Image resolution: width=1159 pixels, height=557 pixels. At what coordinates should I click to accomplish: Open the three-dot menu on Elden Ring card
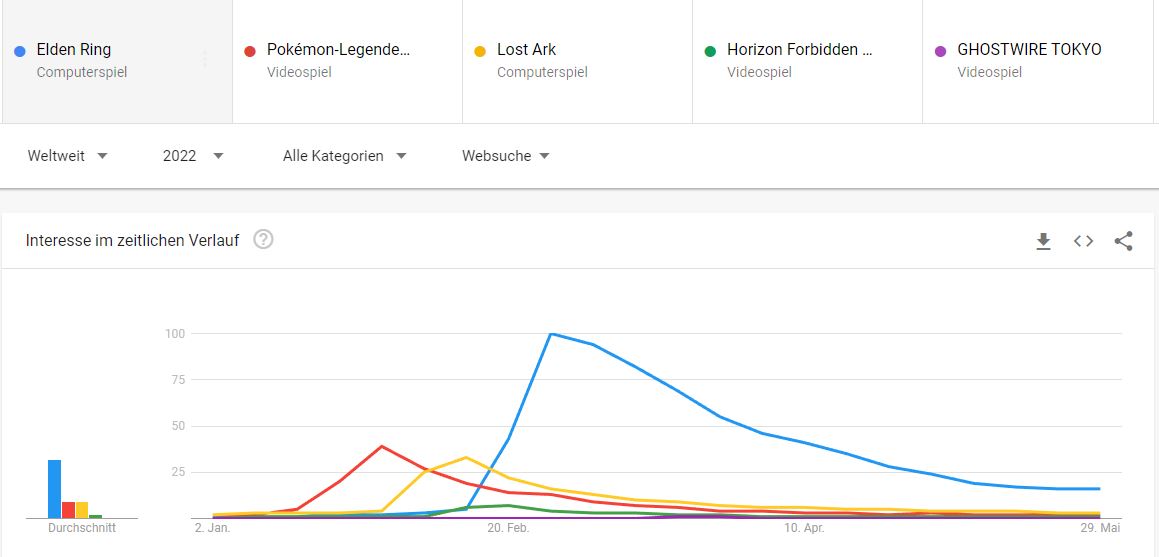(205, 60)
